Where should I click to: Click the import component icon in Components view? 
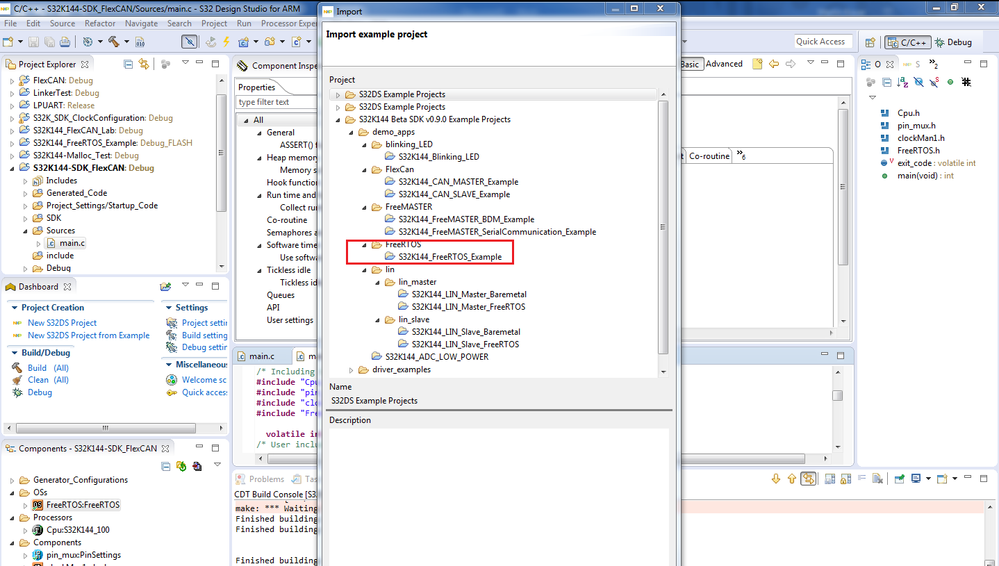coord(197,467)
